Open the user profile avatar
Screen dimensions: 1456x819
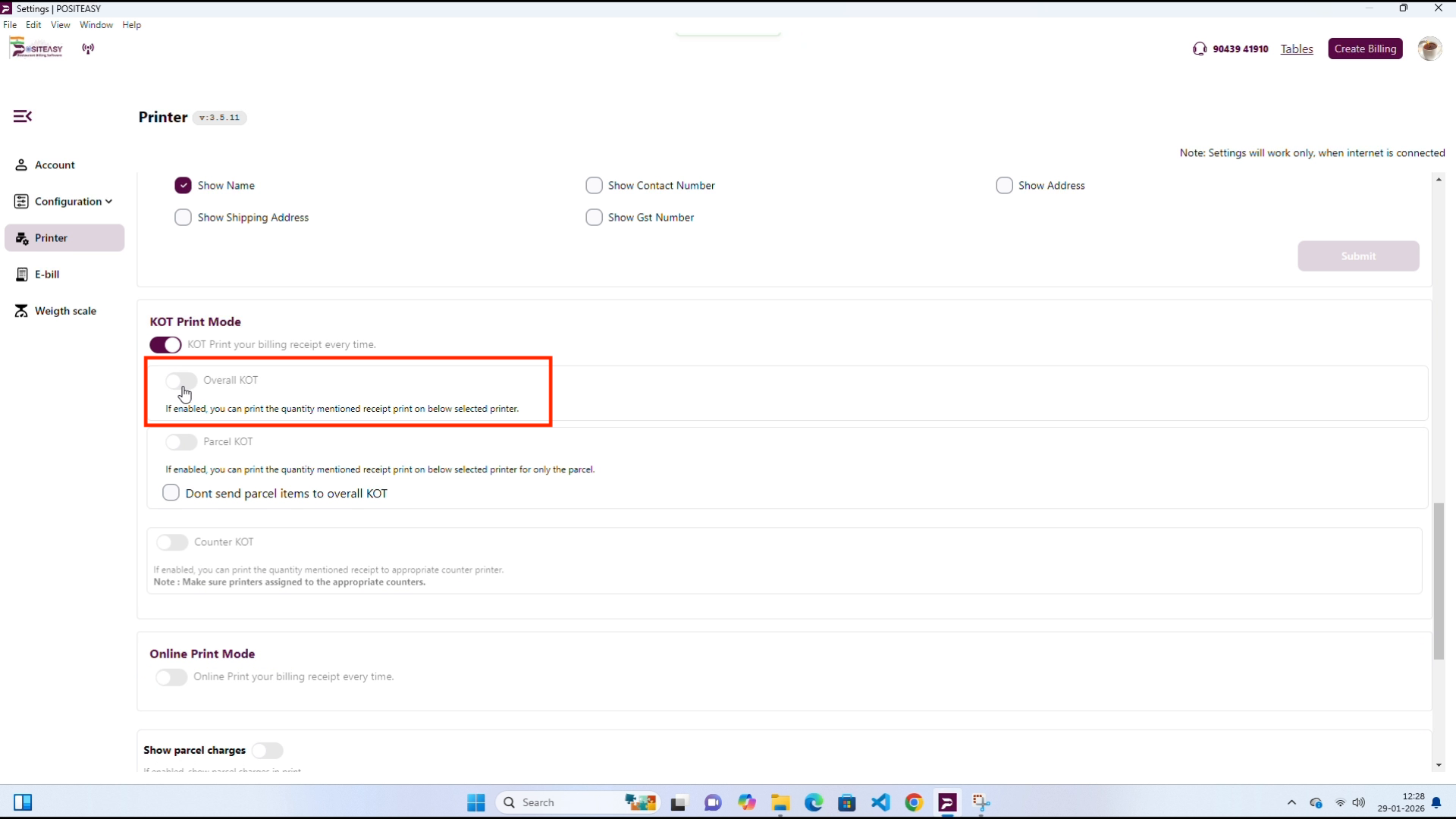click(1429, 49)
